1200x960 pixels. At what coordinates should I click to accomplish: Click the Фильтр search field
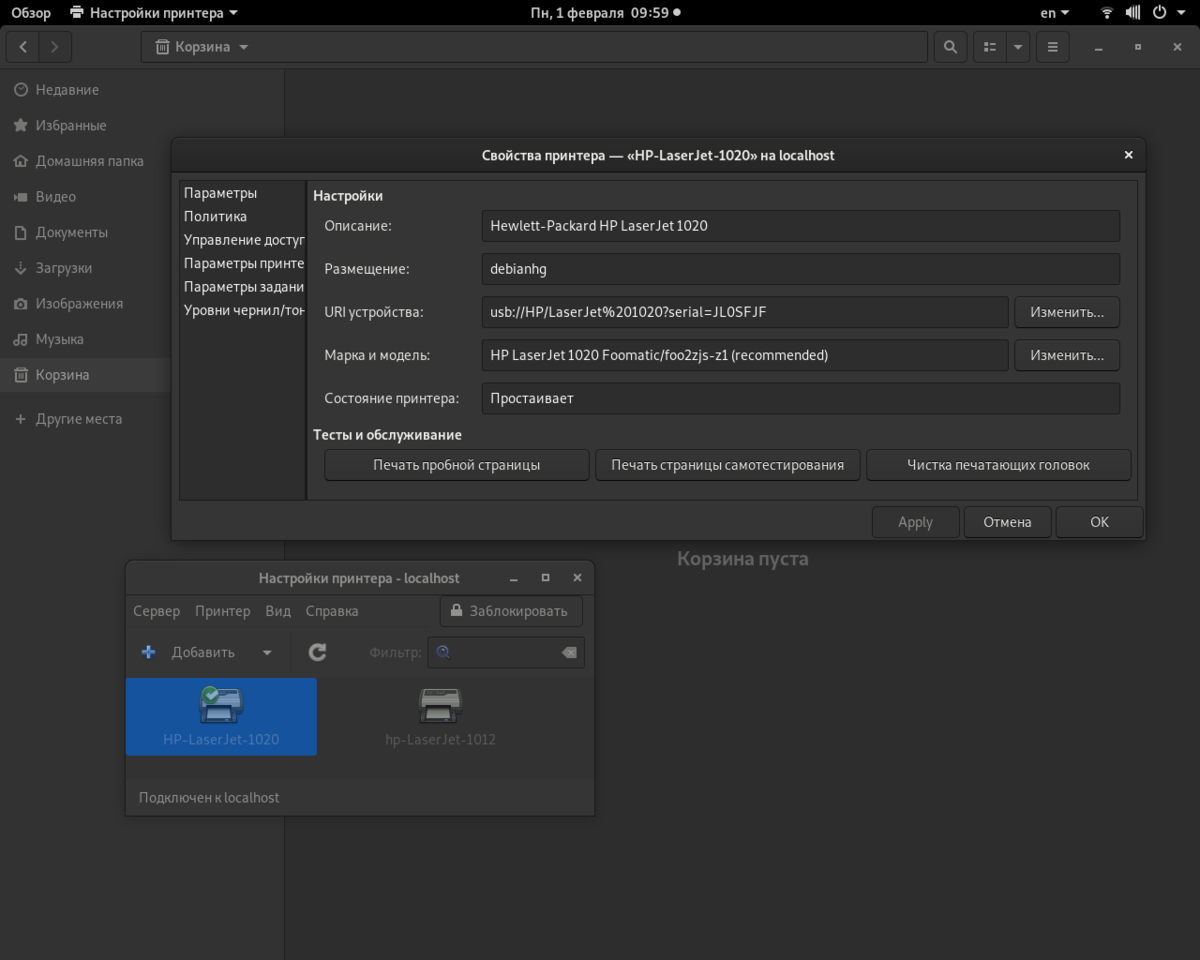pos(506,652)
